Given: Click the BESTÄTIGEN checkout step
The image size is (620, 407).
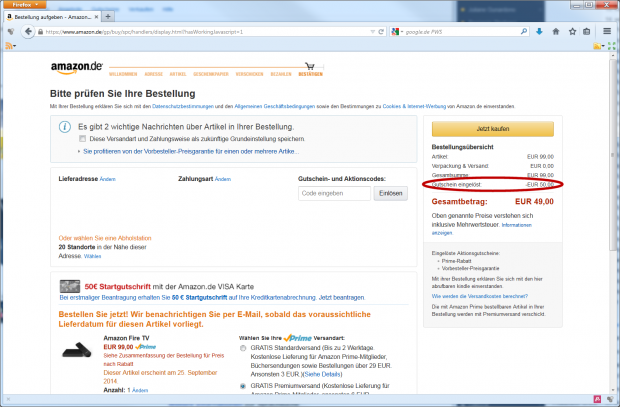Looking at the screenshot, I should (310, 74).
